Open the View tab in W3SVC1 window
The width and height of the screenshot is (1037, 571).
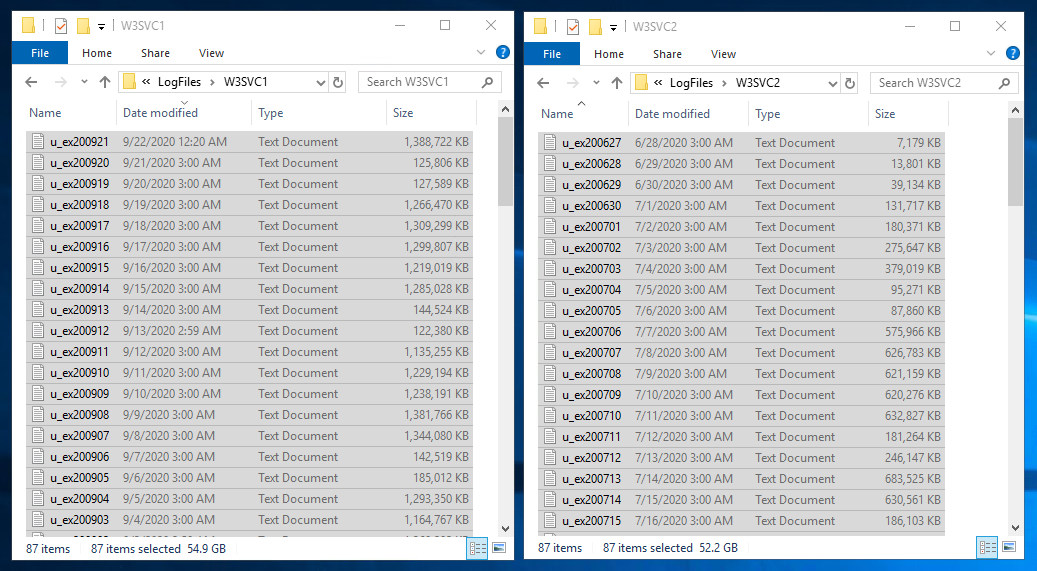coord(211,53)
